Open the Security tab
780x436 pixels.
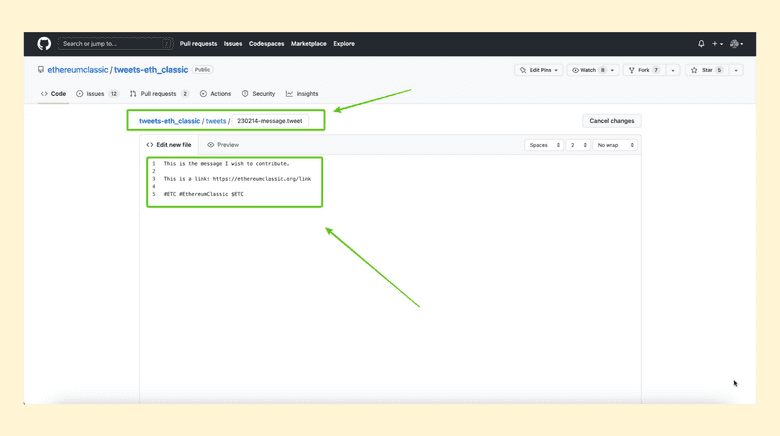(258, 94)
